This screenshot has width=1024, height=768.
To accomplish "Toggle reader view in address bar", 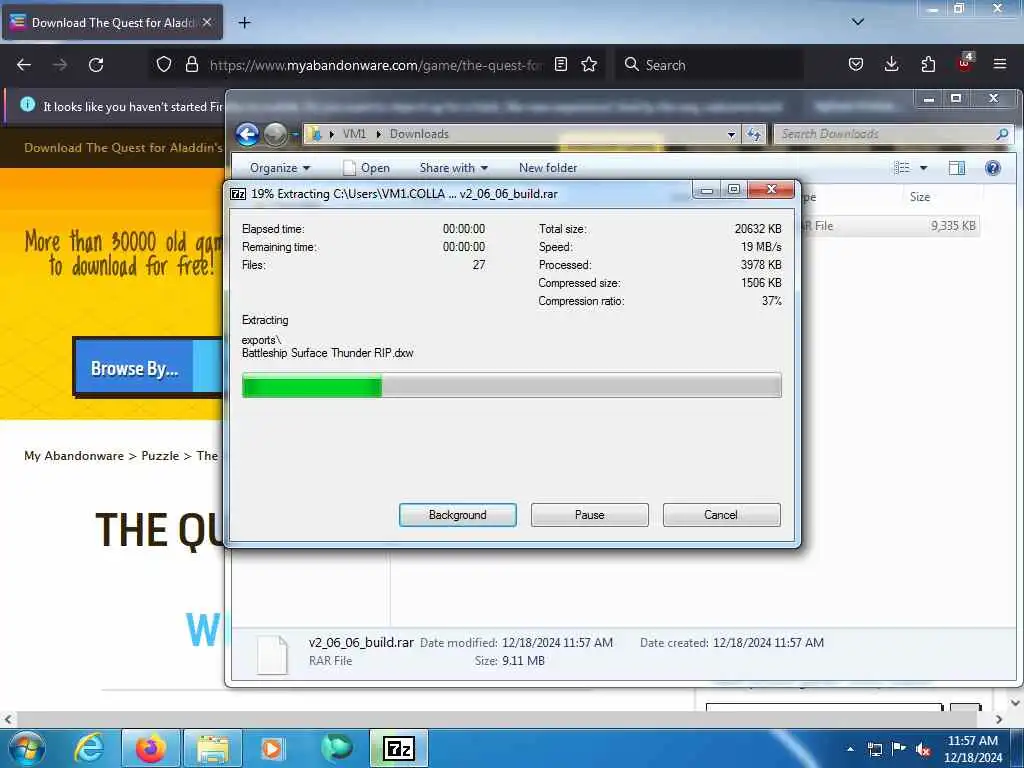I will [x=560, y=65].
